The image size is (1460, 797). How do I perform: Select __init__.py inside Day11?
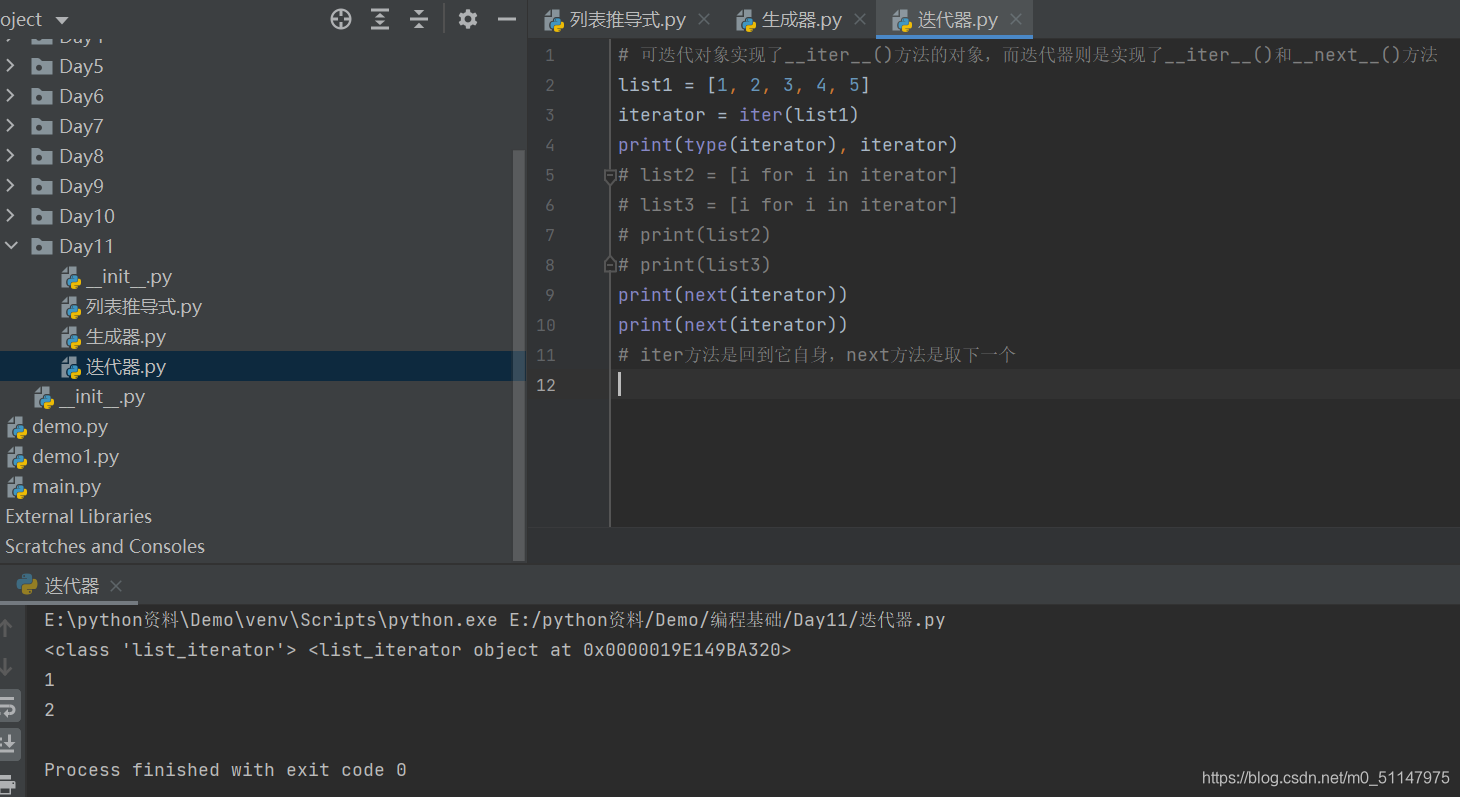(x=129, y=277)
